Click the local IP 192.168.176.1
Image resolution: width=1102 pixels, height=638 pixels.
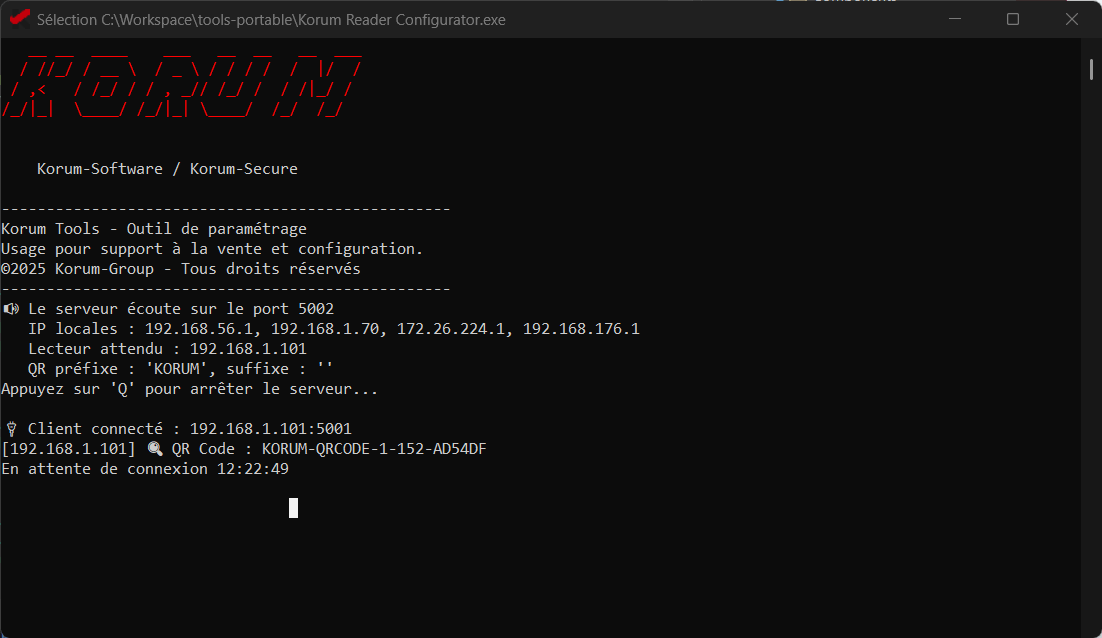pos(581,329)
